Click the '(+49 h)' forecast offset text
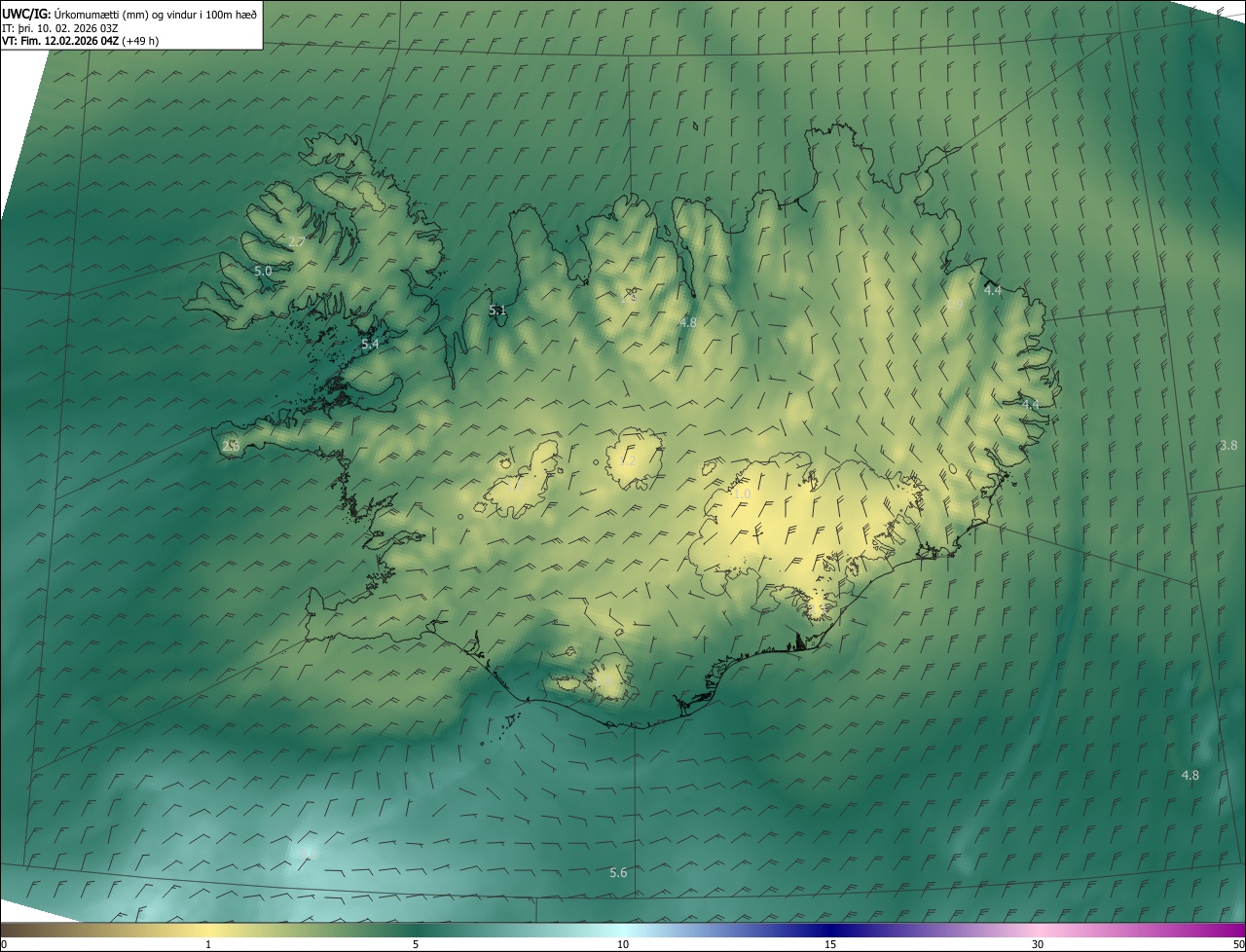 point(140,41)
